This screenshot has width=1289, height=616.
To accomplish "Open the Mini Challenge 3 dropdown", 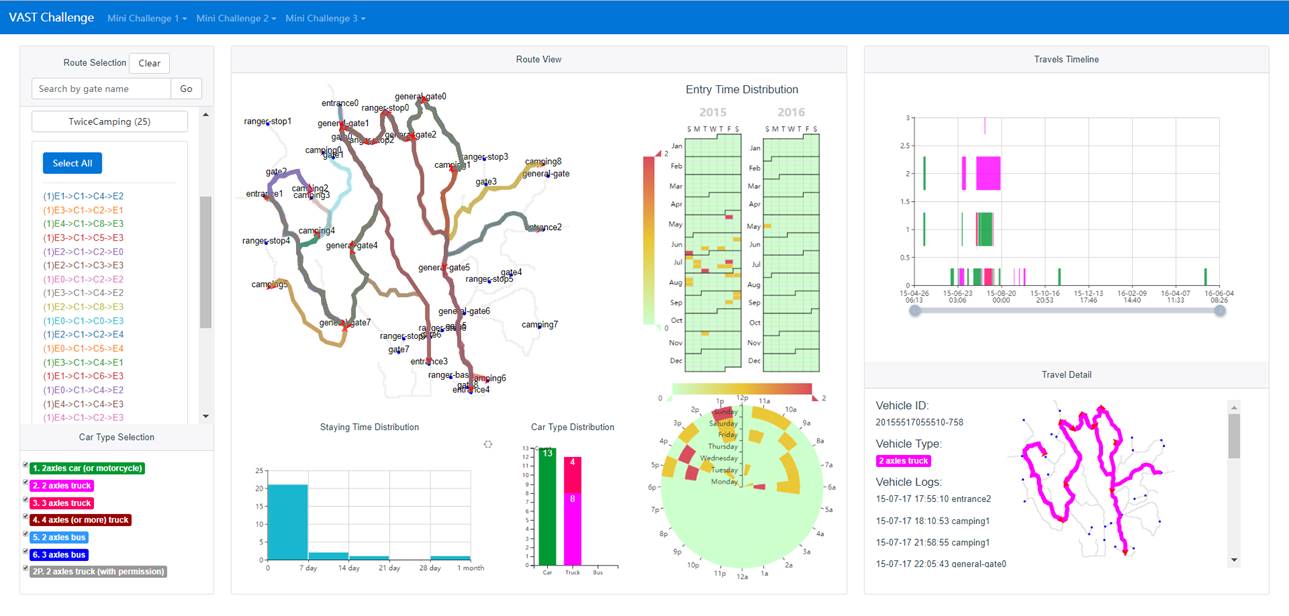I will 324,18.
